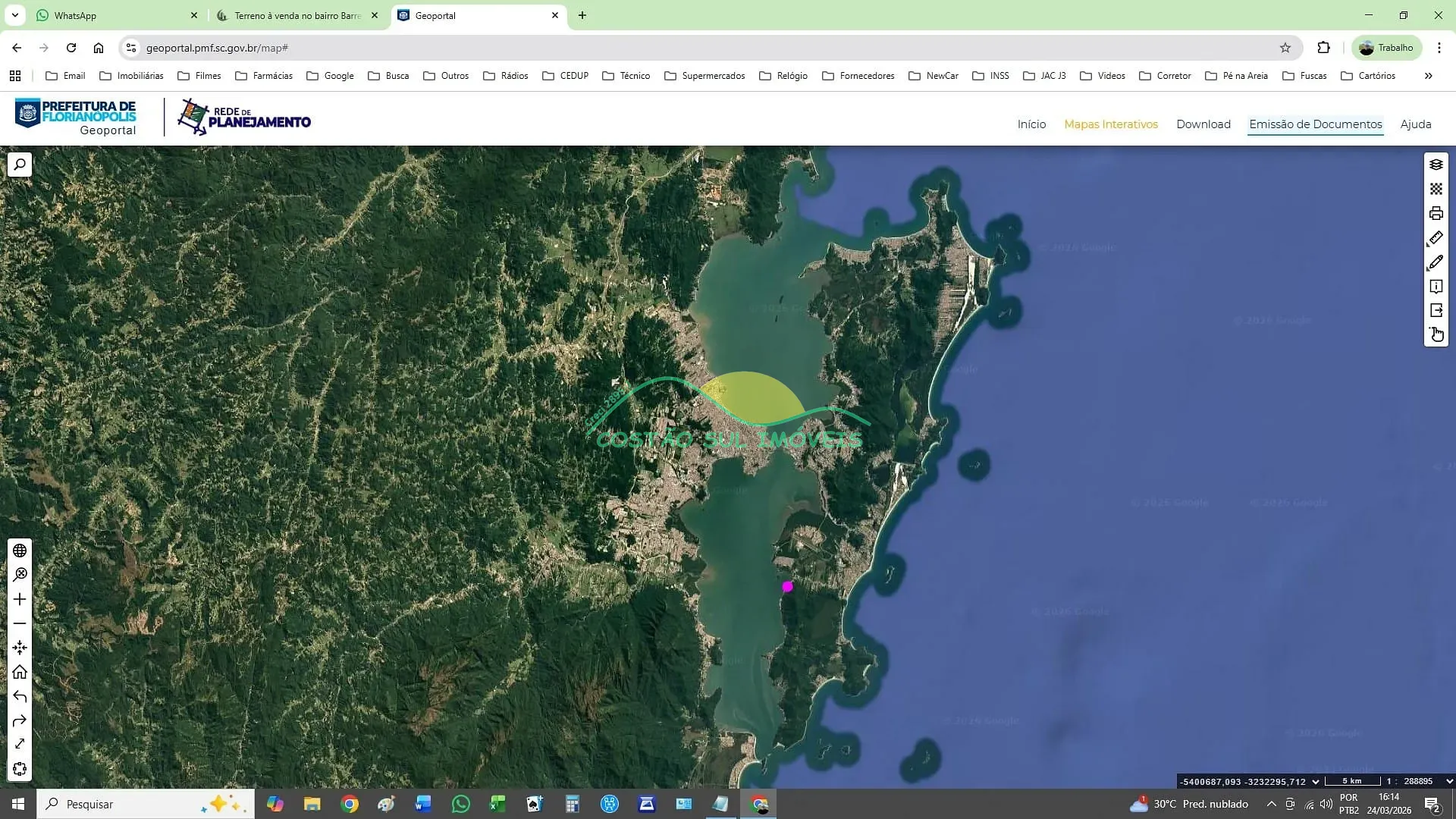Open the Corretor bookmarks folder
Image resolution: width=1456 pixels, height=819 pixels.
coord(1165,76)
